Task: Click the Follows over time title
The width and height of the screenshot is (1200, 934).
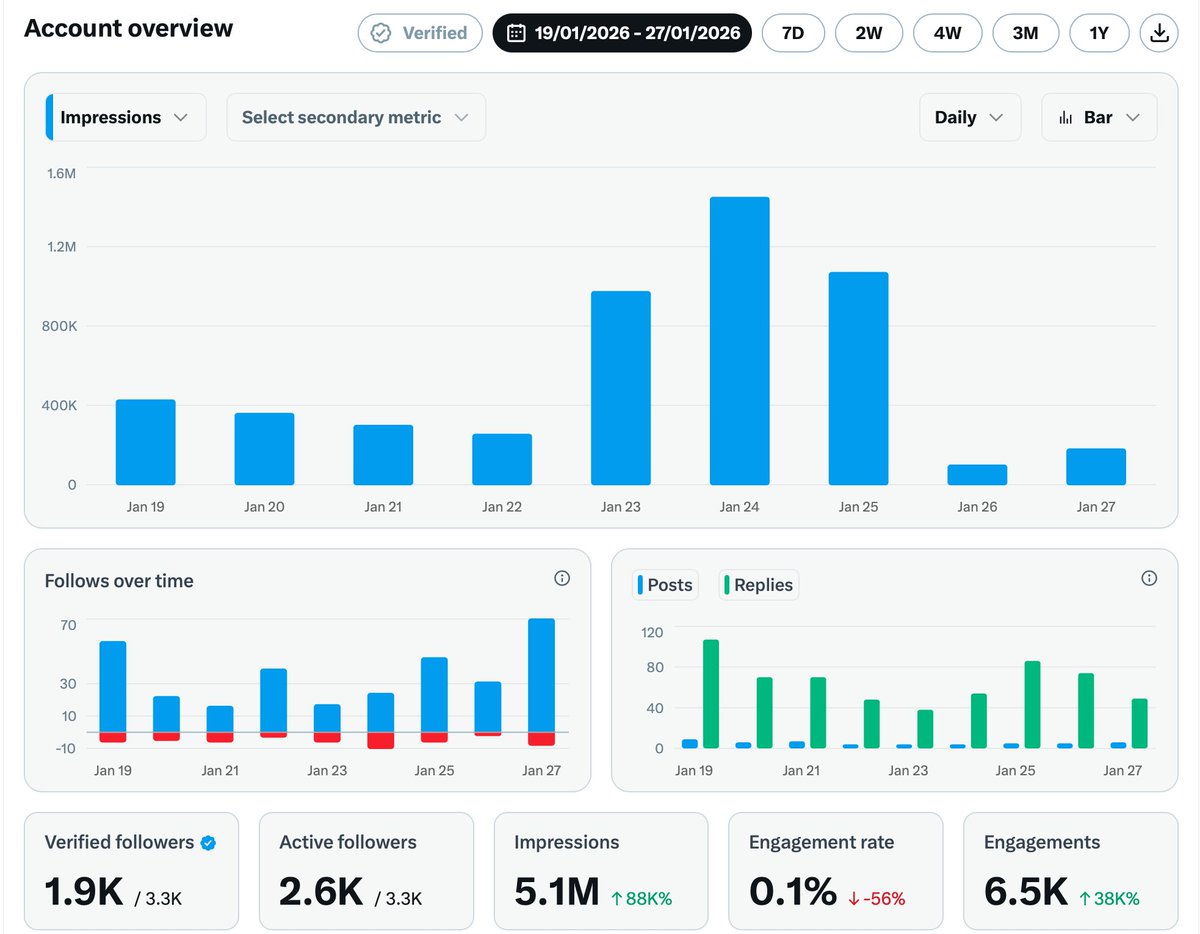Action: tap(119, 581)
